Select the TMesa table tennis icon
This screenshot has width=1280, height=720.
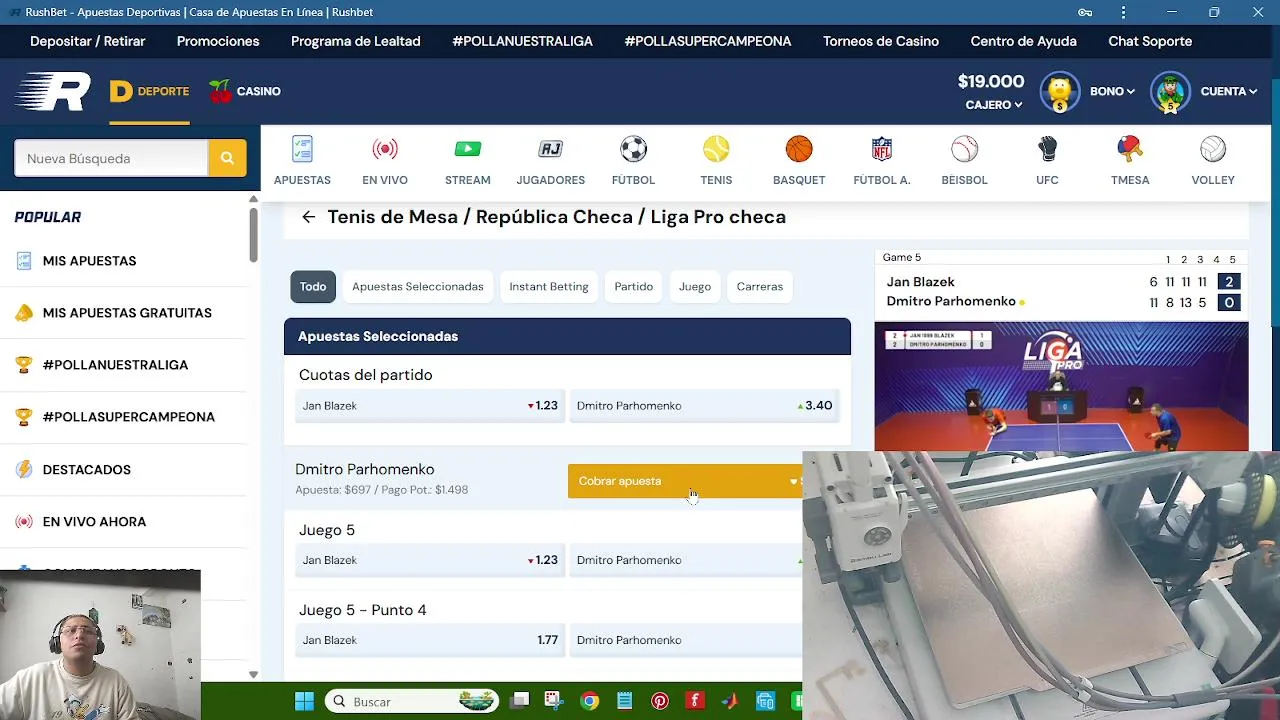1130,149
